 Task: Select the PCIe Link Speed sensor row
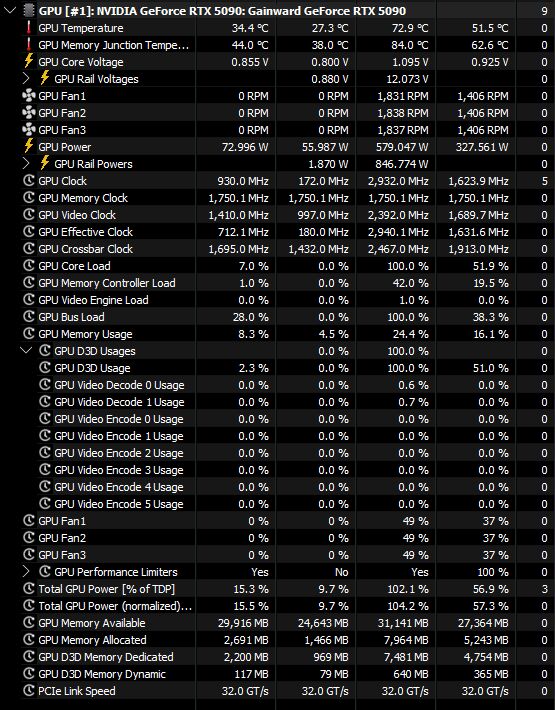(278, 691)
